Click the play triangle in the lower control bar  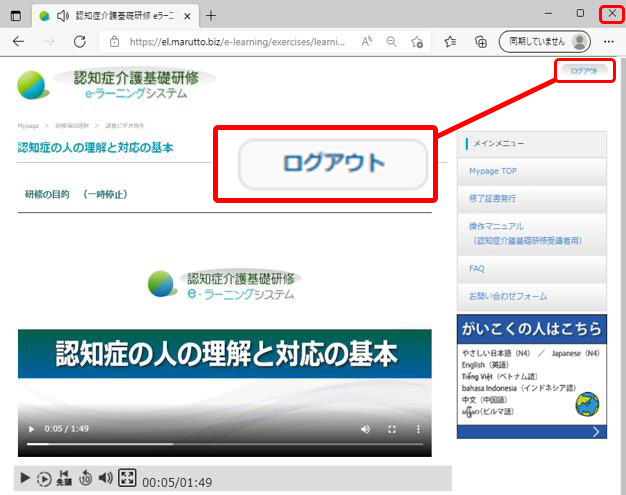click(26, 479)
